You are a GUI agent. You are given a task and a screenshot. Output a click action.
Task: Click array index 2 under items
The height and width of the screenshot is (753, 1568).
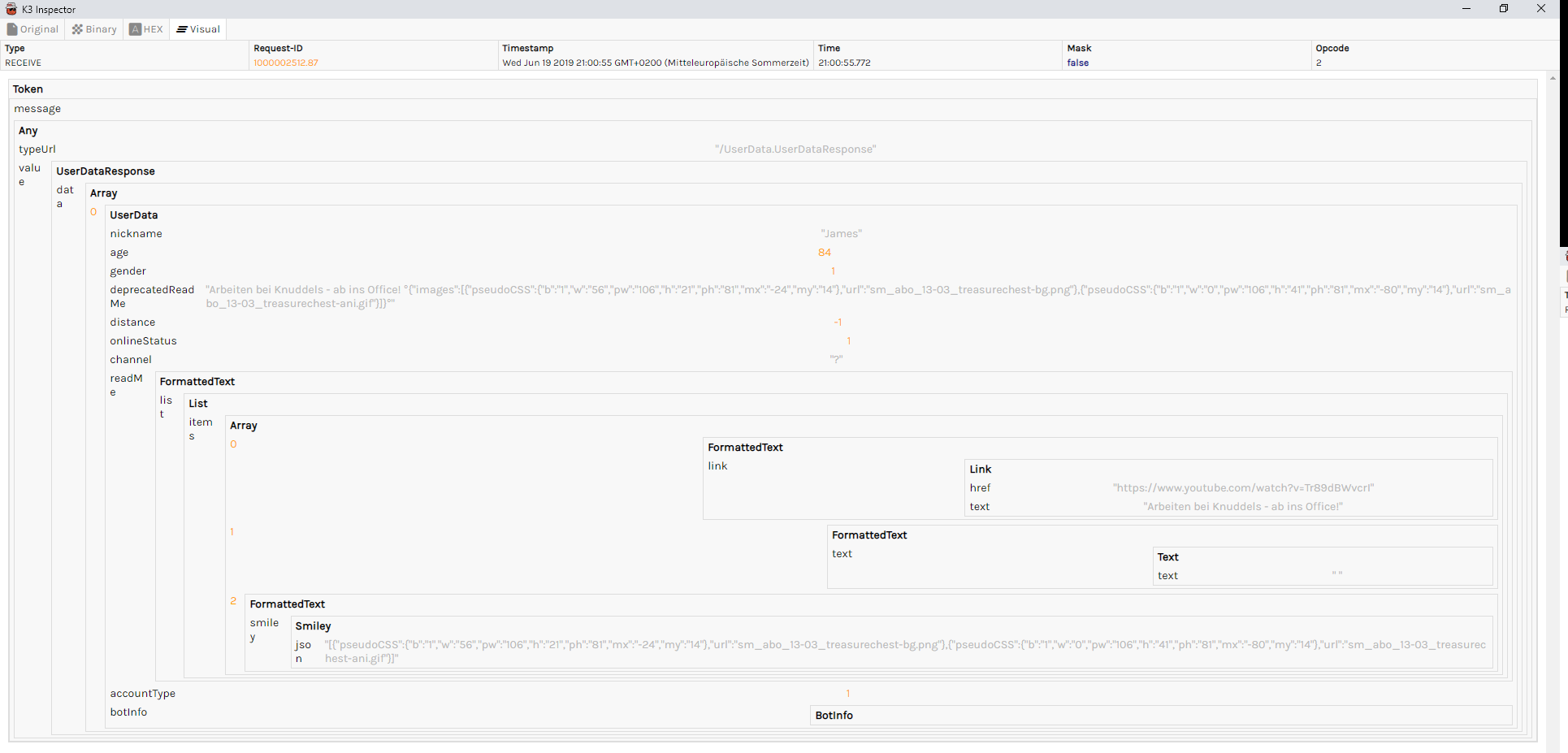pyautogui.click(x=233, y=601)
